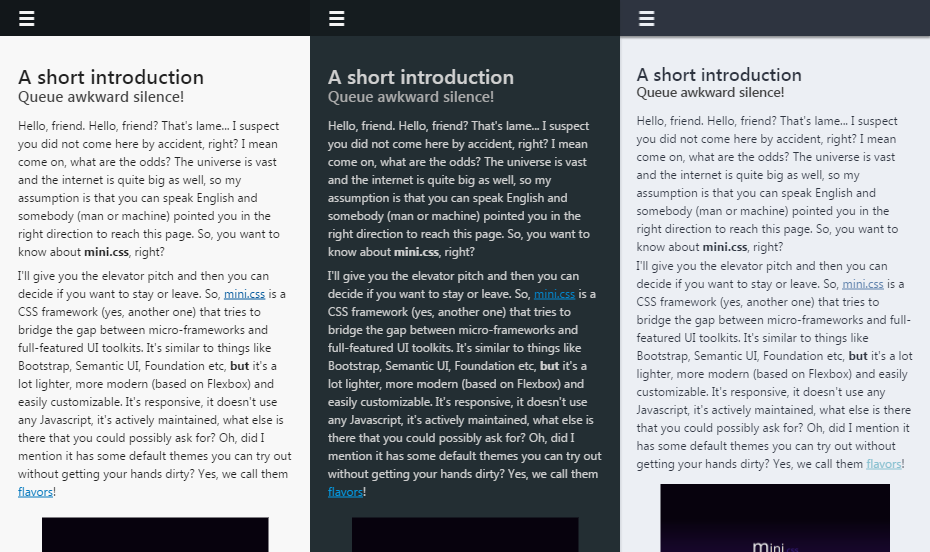Open the flavors link in the left panel
The image size is (930, 552).
[x=35, y=492]
